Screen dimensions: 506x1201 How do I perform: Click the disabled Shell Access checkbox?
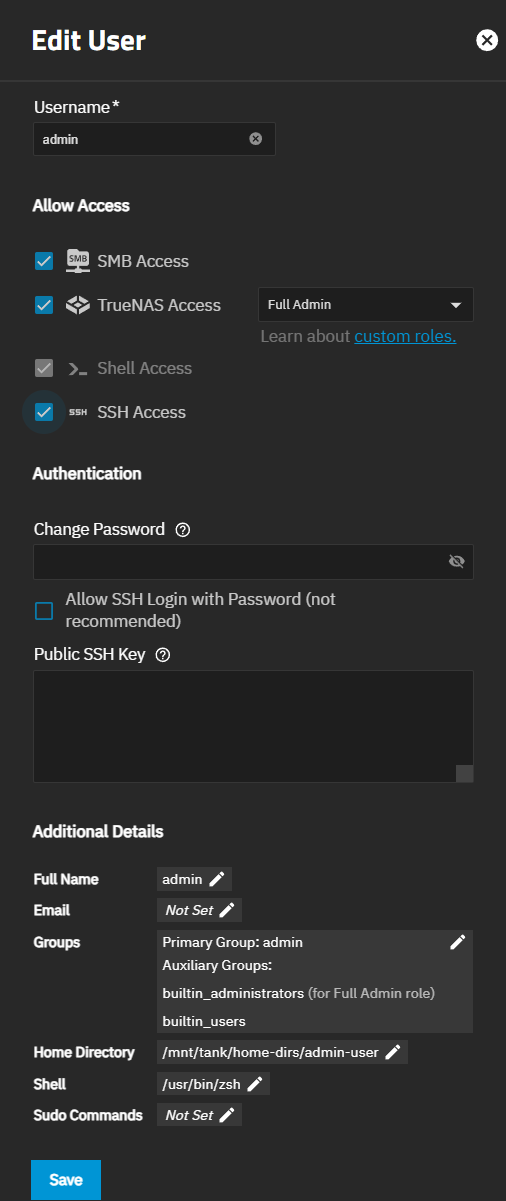click(44, 368)
